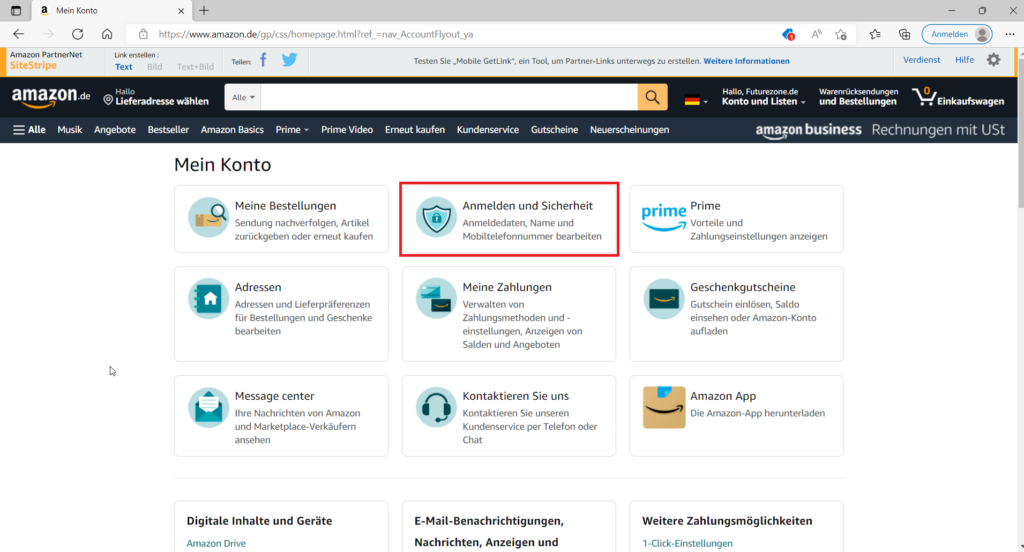
Task: Open the Einkaufswagen cart icon
Action: tap(958, 97)
